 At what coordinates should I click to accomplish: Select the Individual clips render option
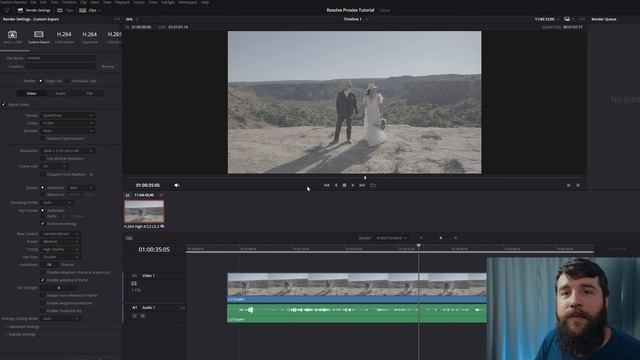67,81
